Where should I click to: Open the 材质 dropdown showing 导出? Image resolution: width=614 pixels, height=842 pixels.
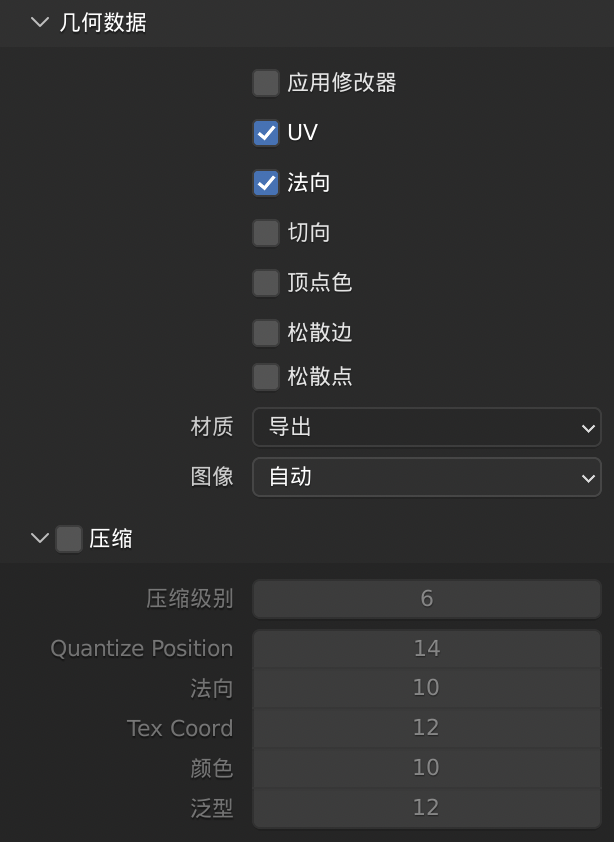426,427
